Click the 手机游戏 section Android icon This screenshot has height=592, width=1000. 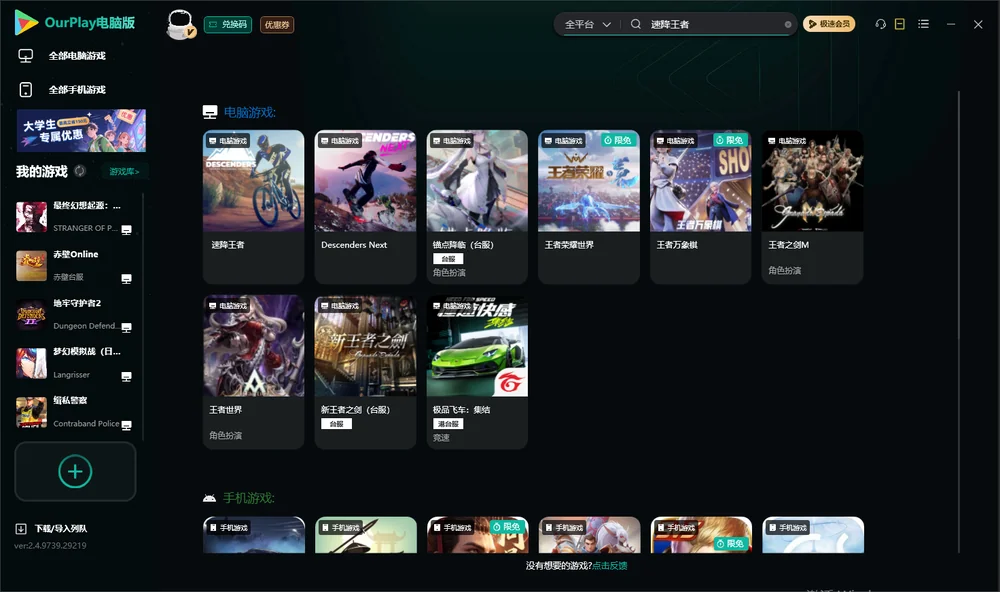(x=209, y=498)
